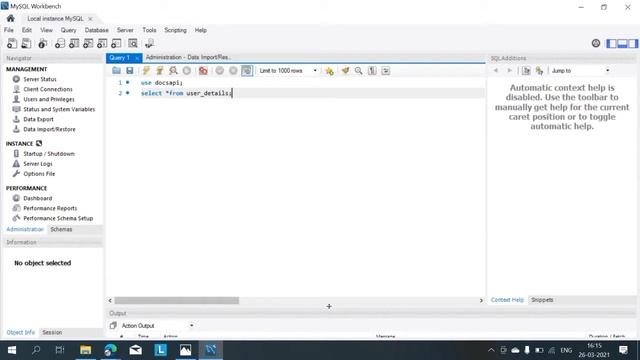Open Startup / Shutdown under Instance

click(x=49, y=154)
